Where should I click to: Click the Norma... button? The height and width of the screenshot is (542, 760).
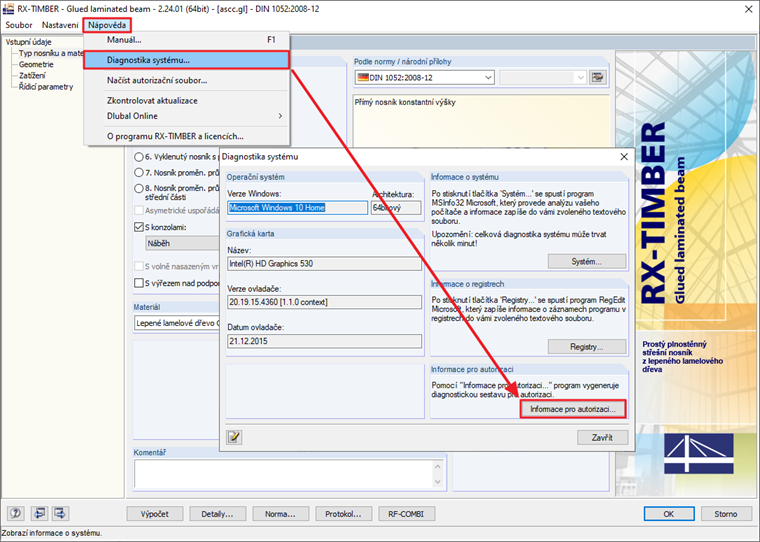click(280, 514)
